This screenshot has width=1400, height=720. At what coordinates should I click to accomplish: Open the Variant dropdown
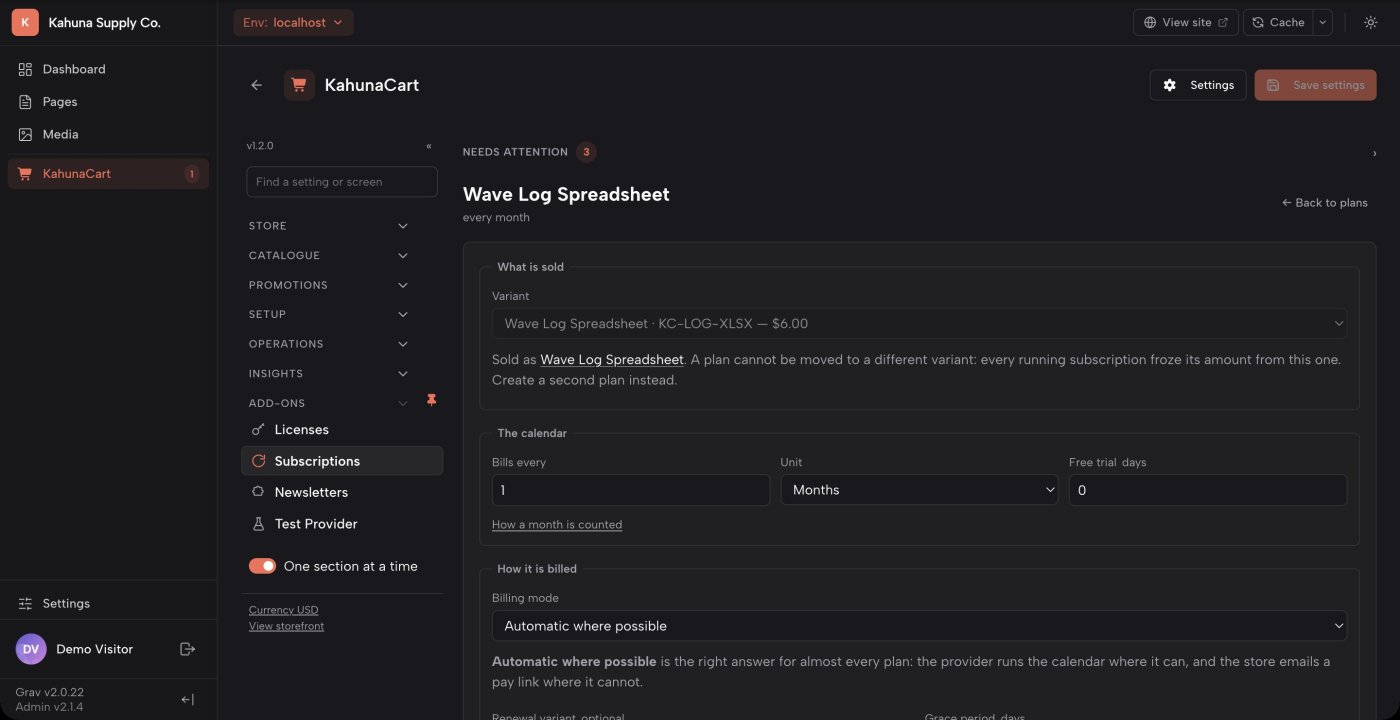coord(919,324)
